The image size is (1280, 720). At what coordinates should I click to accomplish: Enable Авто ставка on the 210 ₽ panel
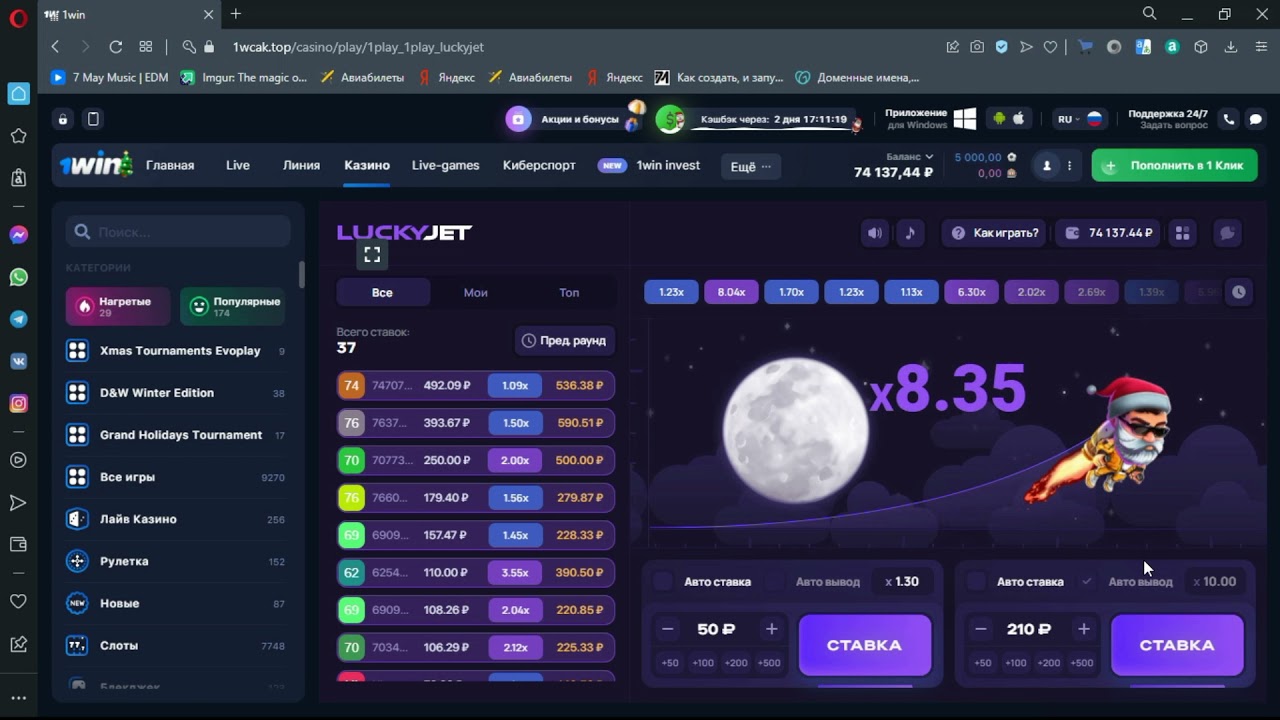976,581
